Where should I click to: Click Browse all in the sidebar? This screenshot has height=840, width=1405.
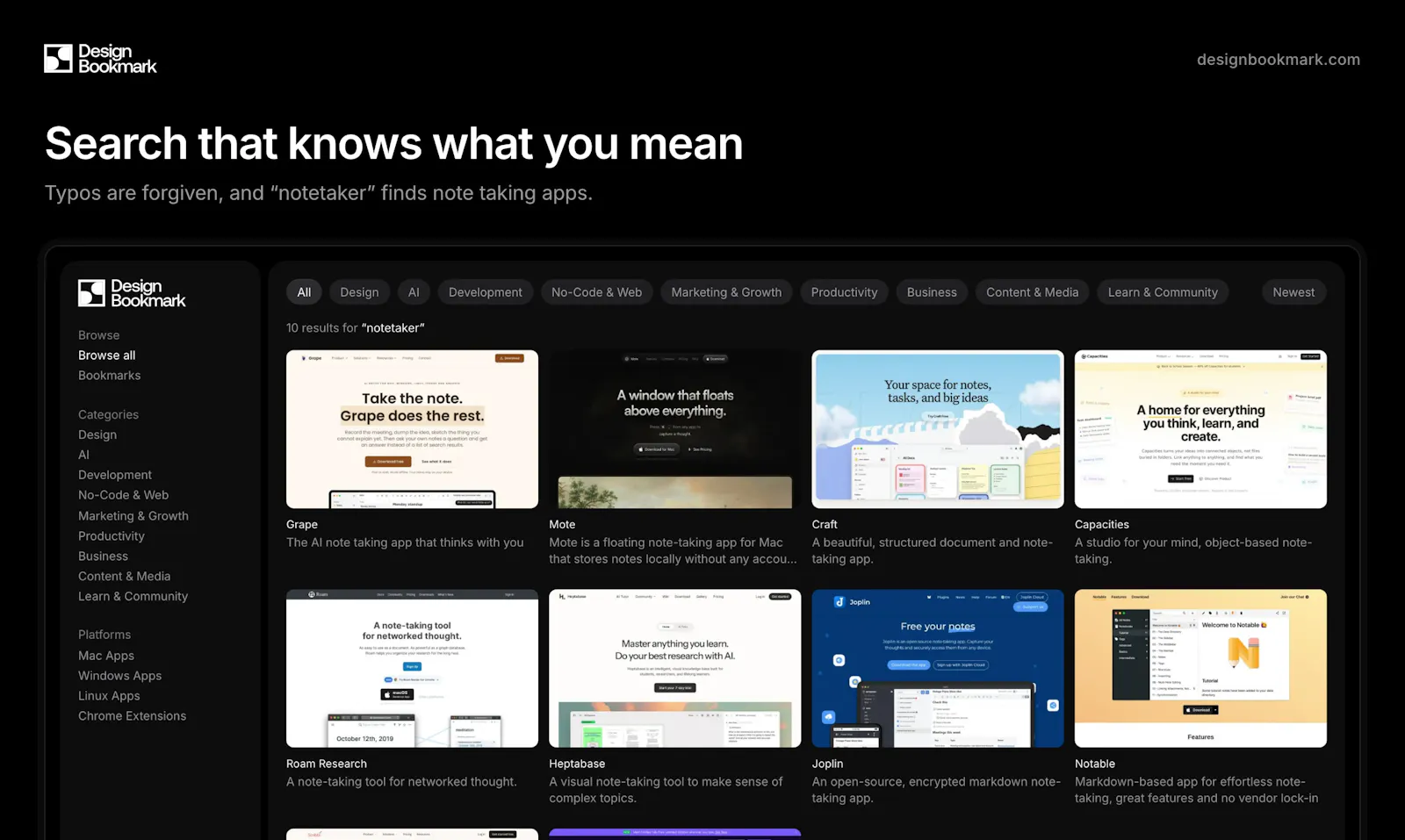click(107, 355)
